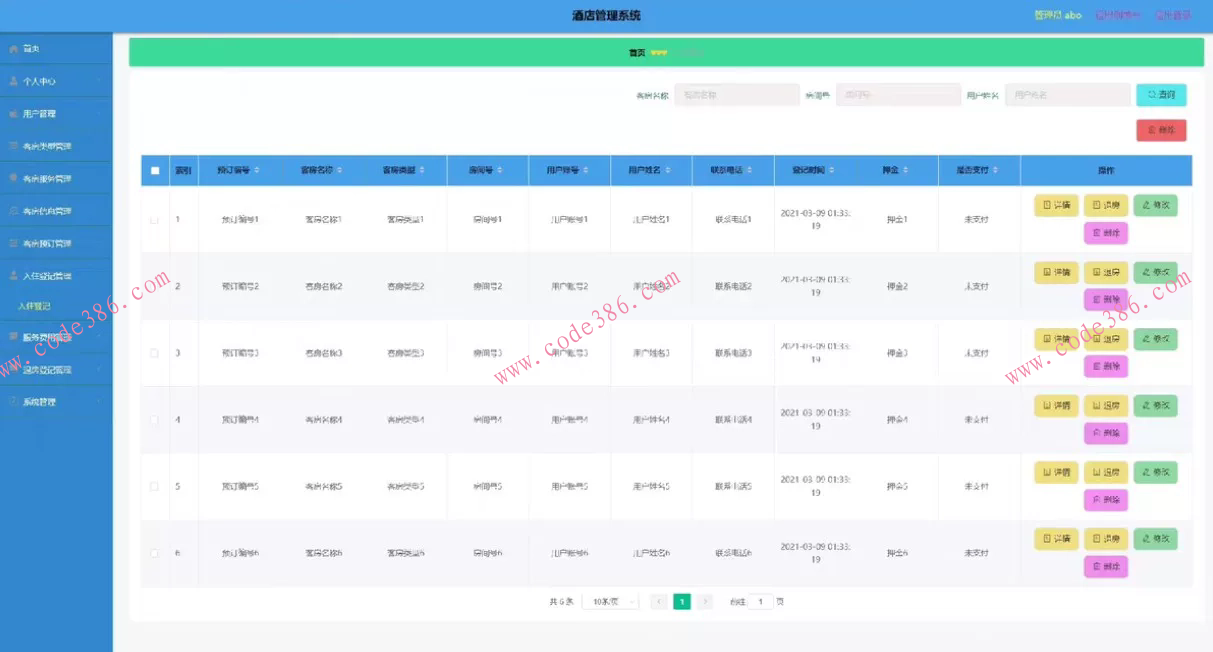Click the 客房名称 search input field
Image resolution: width=1213 pixels, height=652 pixels.
click(x=736, y=95)
